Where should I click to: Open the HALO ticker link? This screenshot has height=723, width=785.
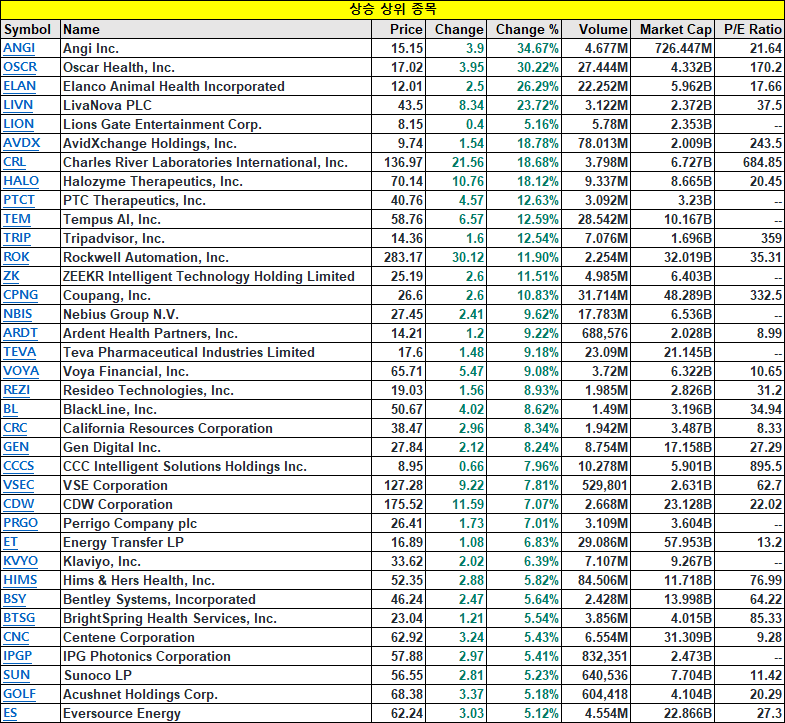click(21, 181)
